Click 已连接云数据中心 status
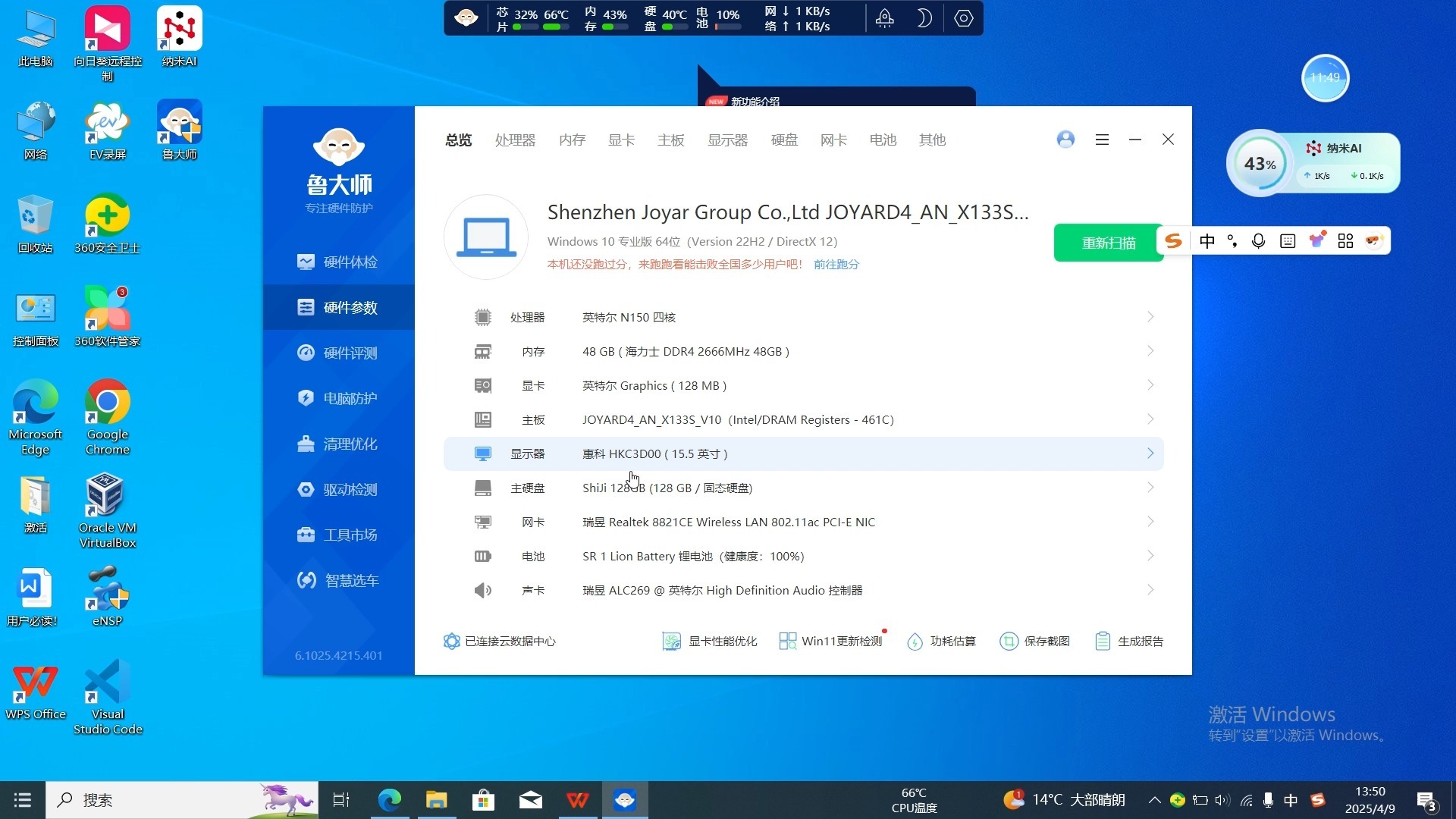This screenshot has height=819, width=1456. [x=500, y=642]
